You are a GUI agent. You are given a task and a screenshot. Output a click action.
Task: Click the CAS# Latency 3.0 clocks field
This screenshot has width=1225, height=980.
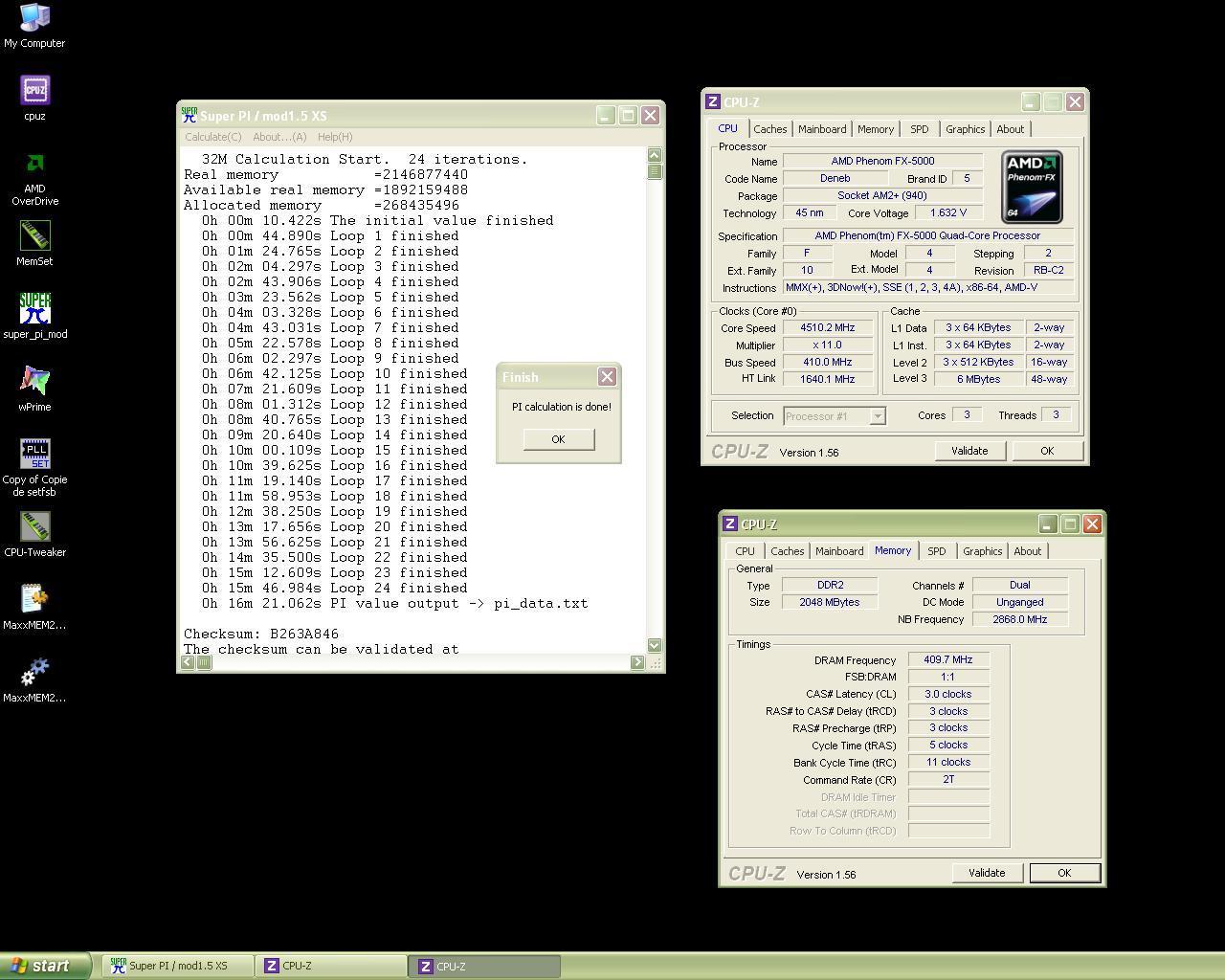[948, 694]
